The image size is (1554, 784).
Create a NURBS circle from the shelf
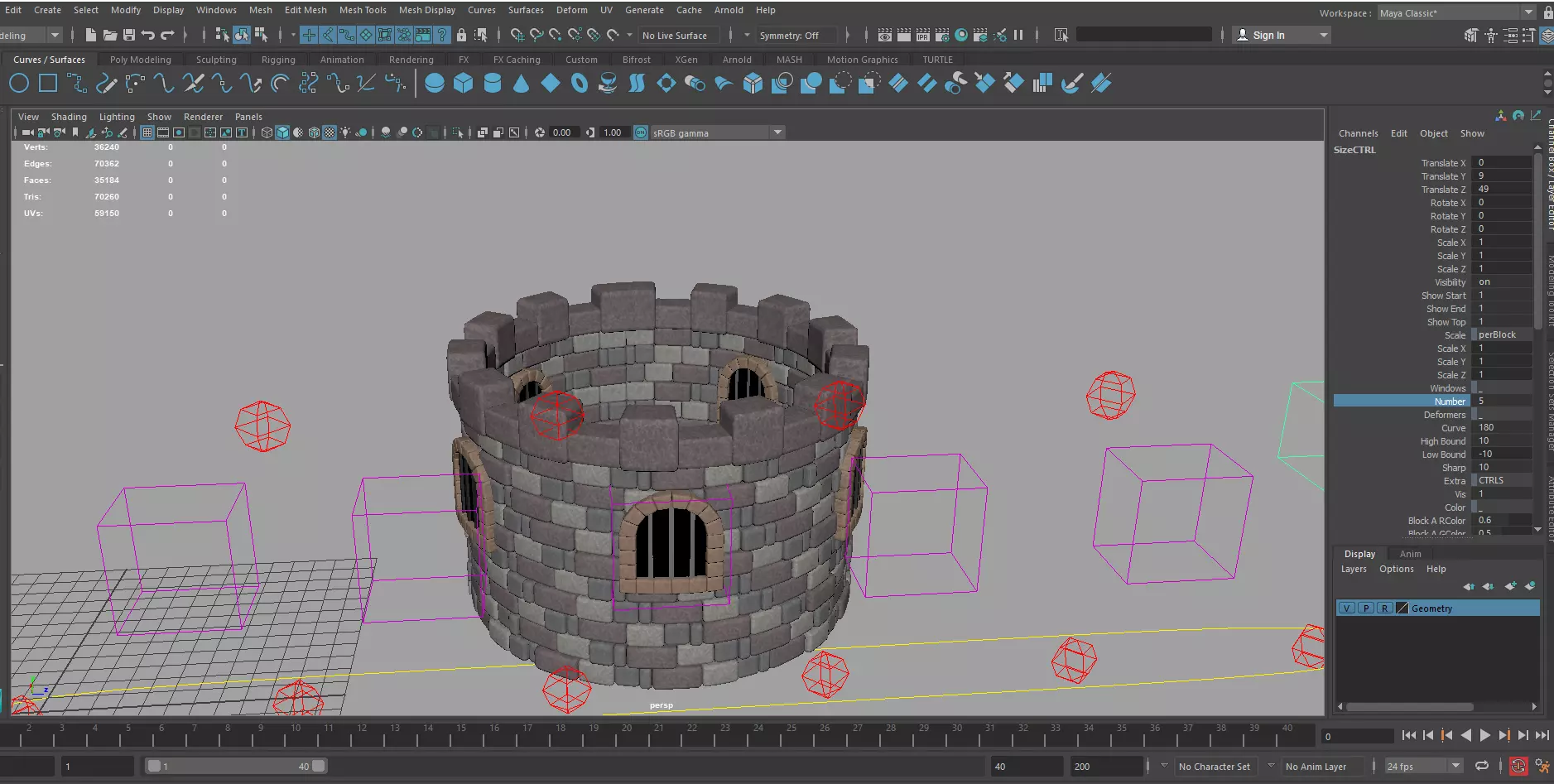[19, 83]
